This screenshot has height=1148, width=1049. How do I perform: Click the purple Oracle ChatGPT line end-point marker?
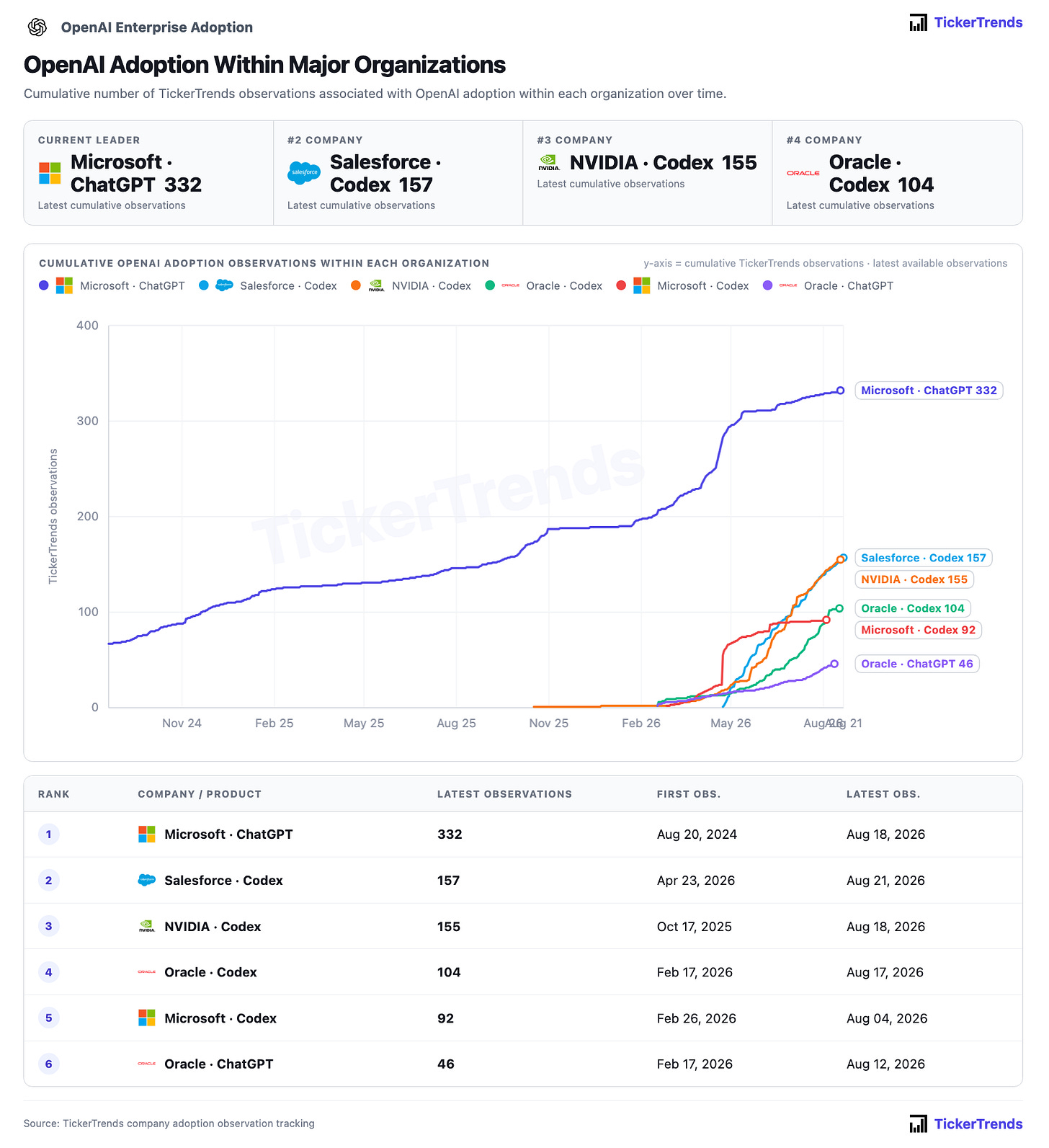834,664
